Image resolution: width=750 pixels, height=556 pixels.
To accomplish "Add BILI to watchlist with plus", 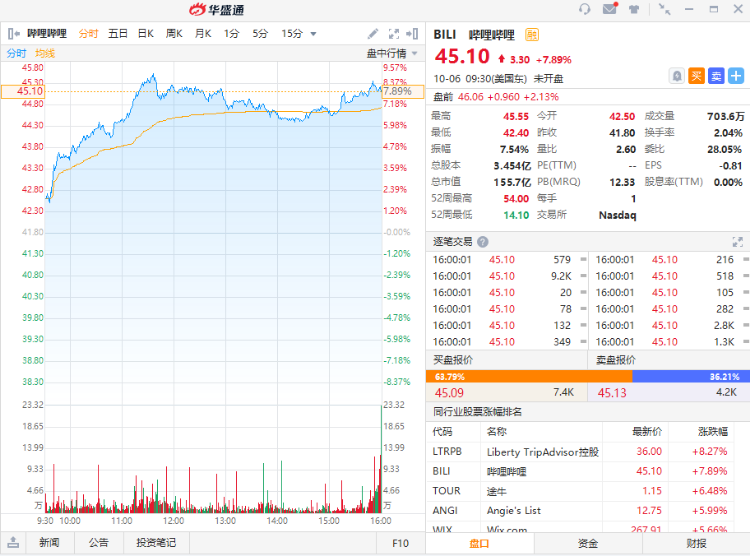I will click(x=736, y=76).
